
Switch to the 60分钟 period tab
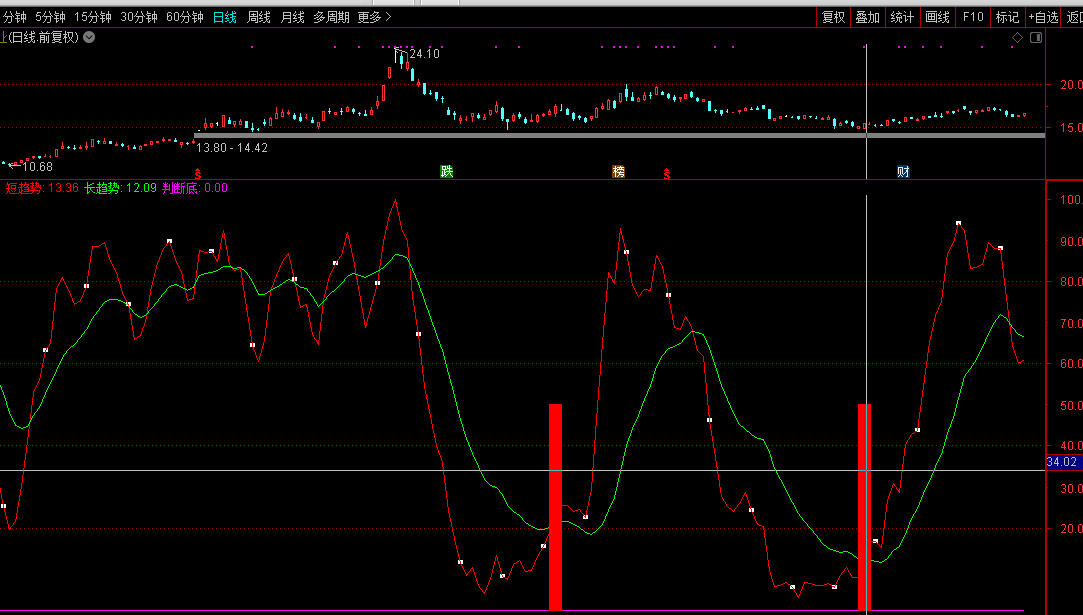(x=184, y=17)
